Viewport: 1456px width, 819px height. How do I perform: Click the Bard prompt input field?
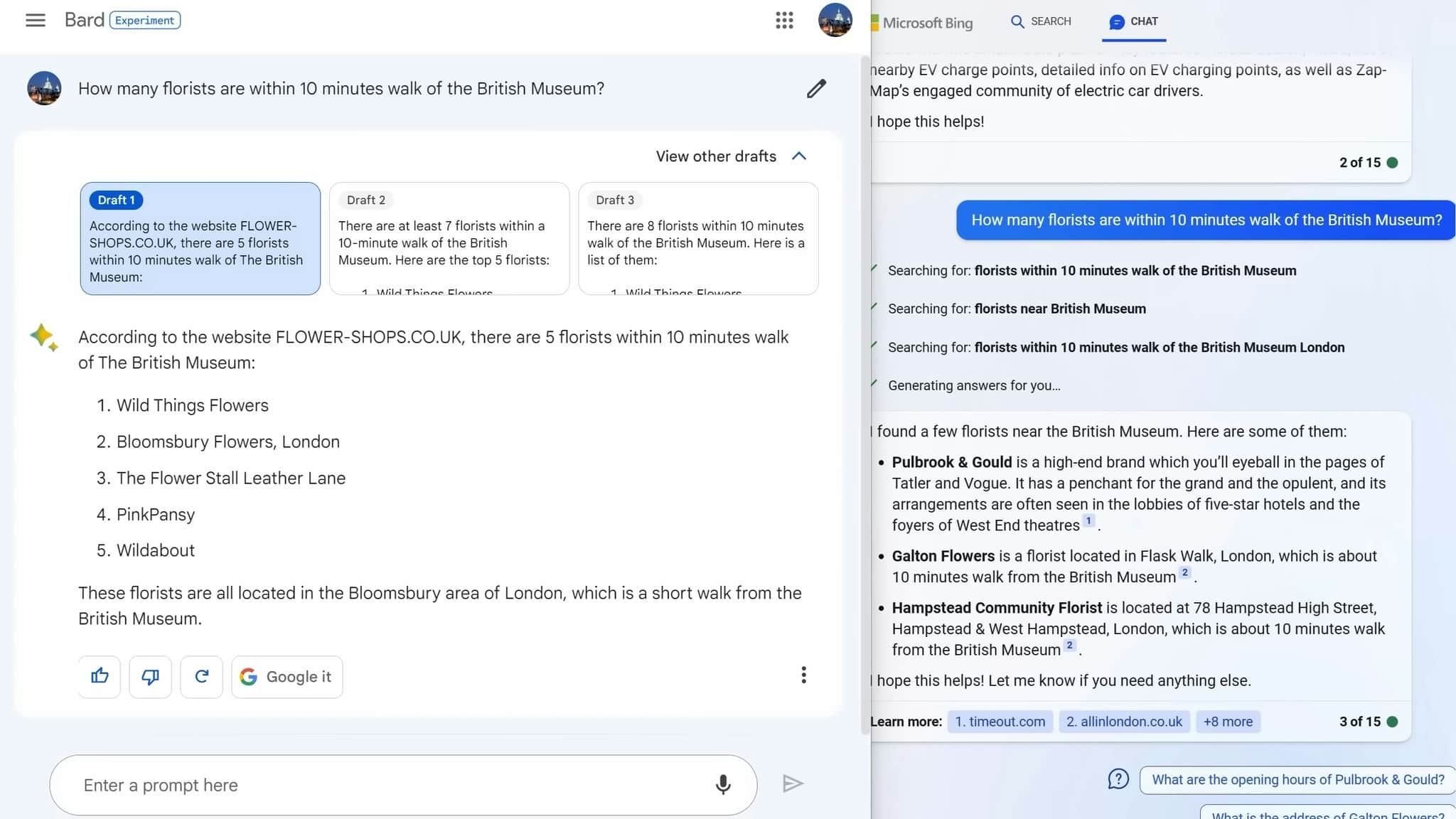click(404, 785)
